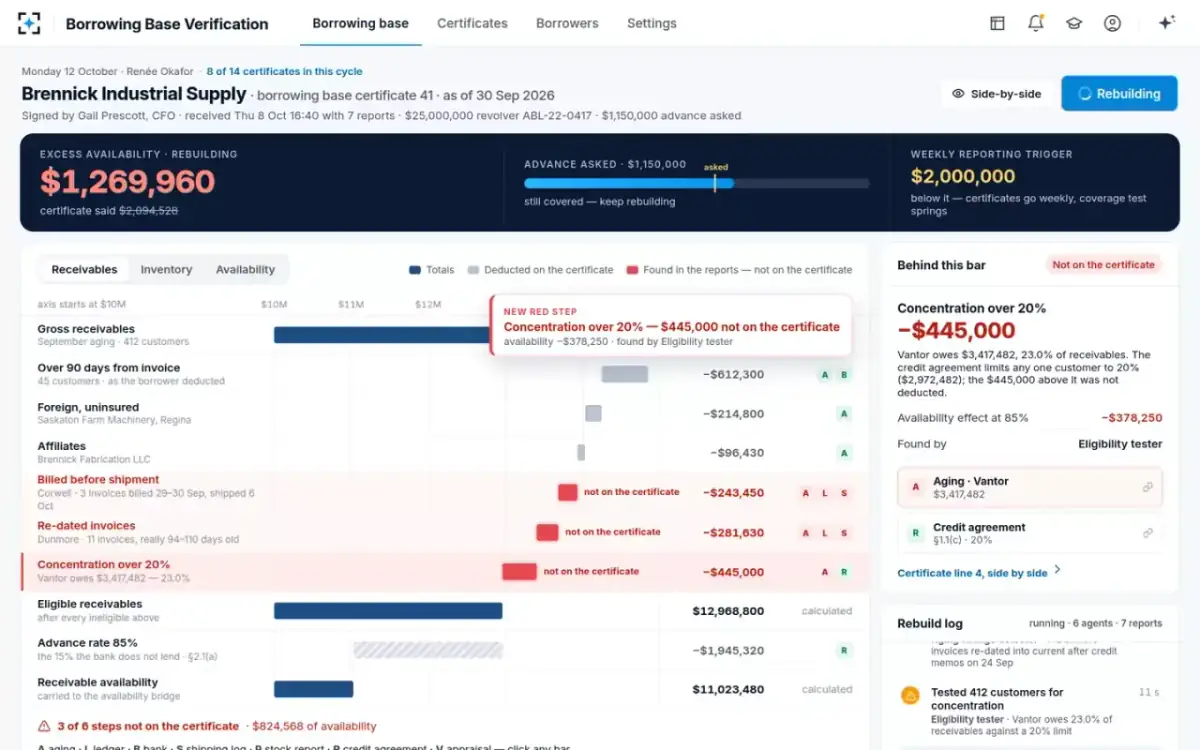The height and width of the screenshot is (750, 1200).
Task: Click the A badge in Re-dated invoices row
Action: pyautogui.click(x=806, y=533)
